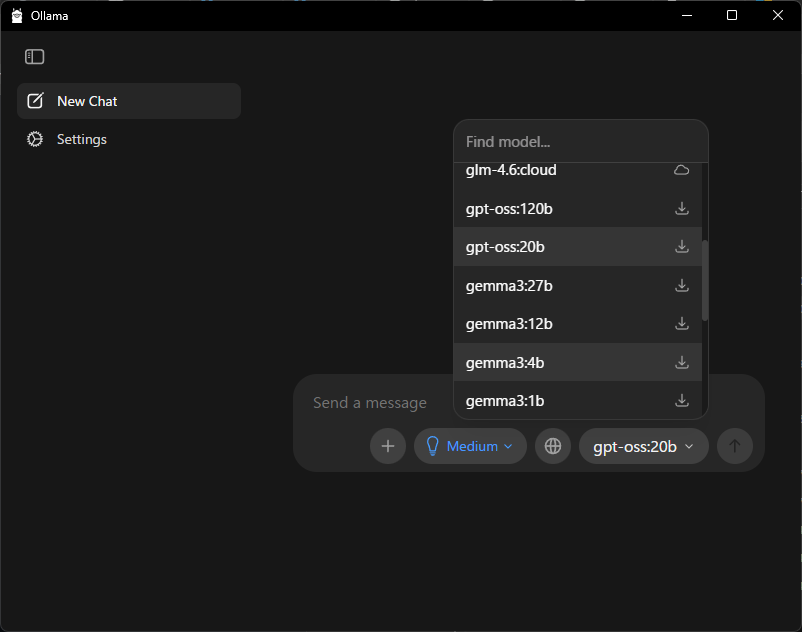This screenshot has height=632, width=802.
Task: Click the model list scrollbar thumb
Action: pos(705,280)
